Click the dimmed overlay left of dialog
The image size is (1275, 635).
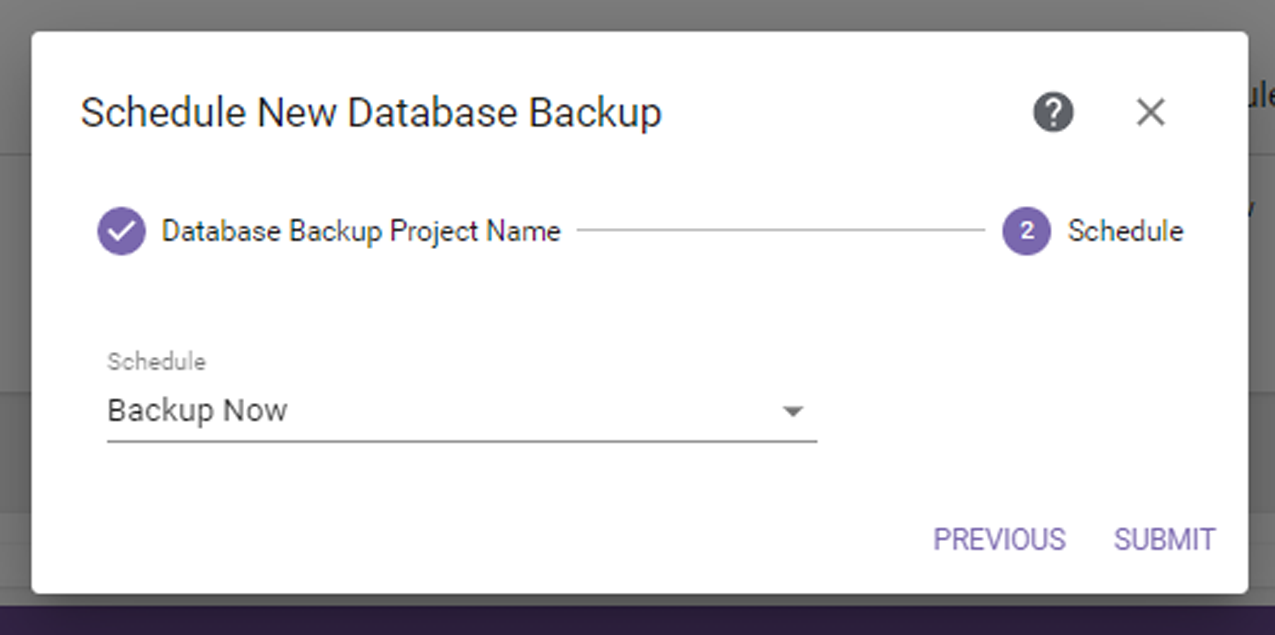click(x=15, y=300)
